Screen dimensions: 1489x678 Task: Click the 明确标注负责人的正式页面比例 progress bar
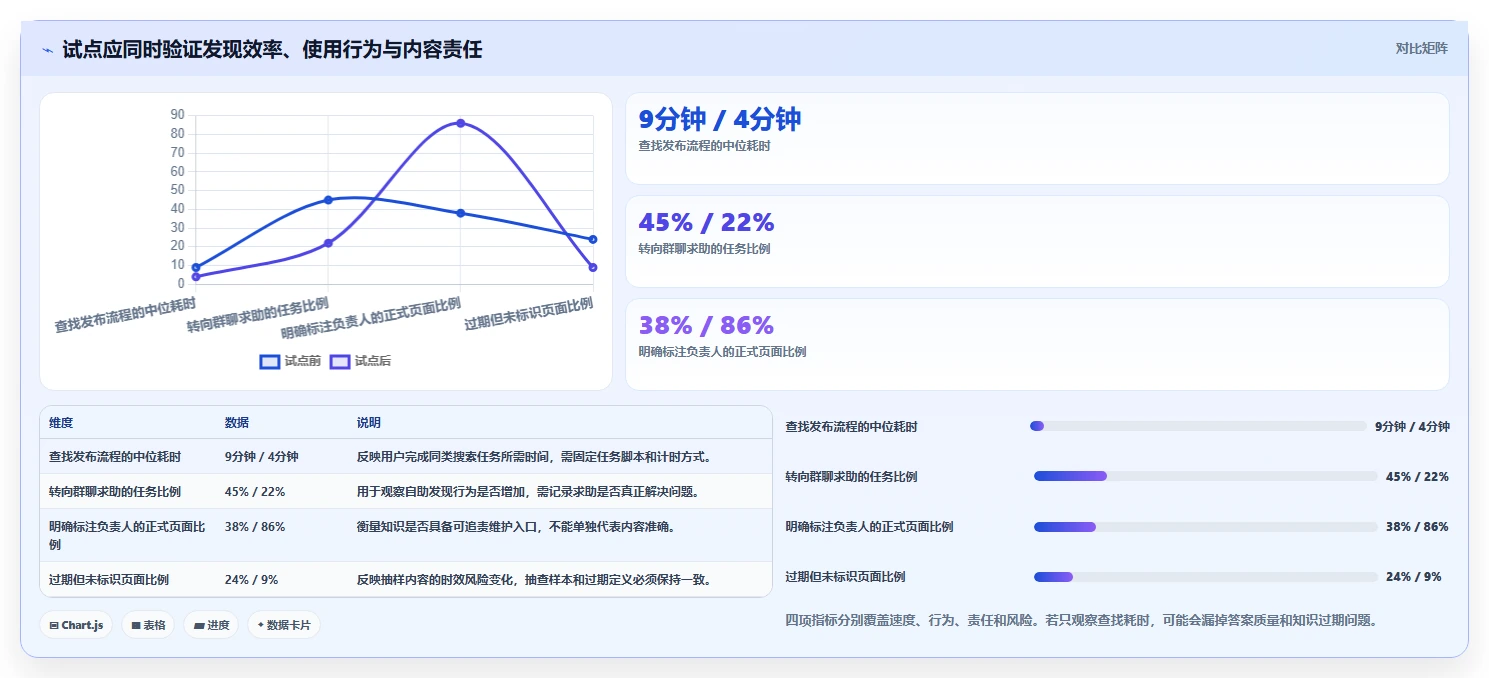tap(1206, 526)
